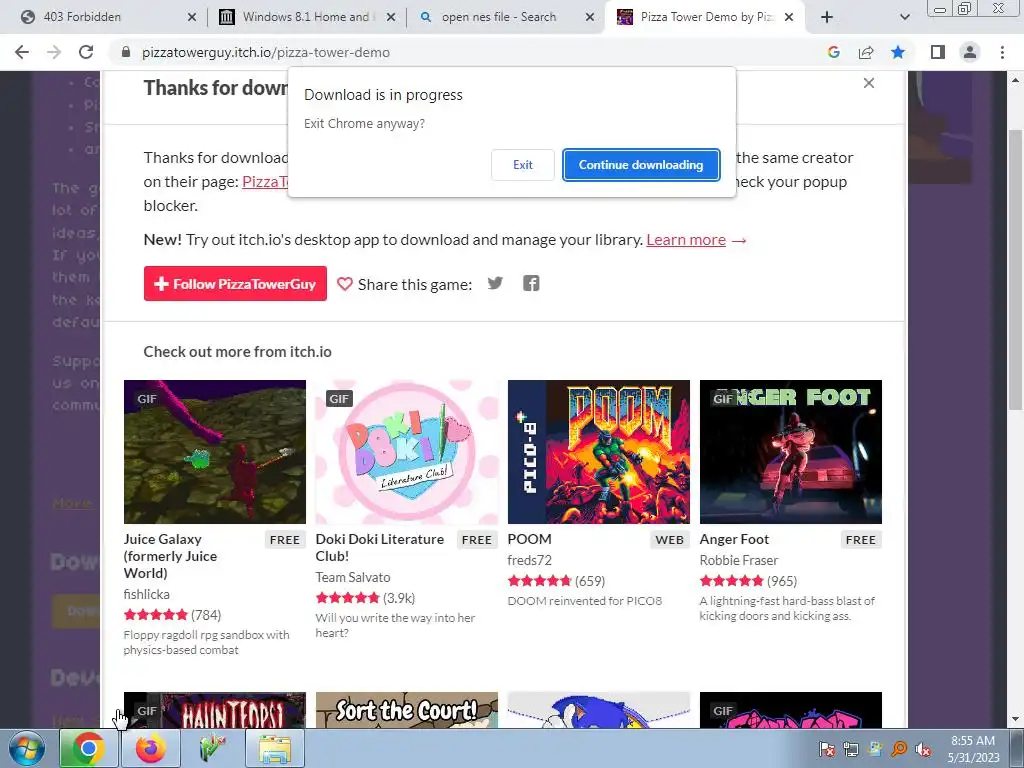Reload the current page

point(86,52)
